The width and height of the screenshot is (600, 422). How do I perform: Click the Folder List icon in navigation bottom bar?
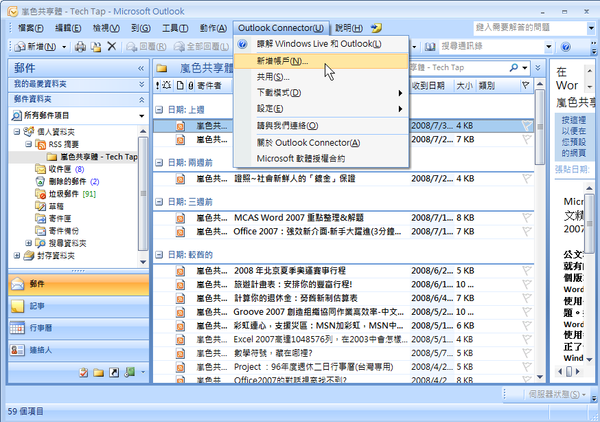pos(98,372)
